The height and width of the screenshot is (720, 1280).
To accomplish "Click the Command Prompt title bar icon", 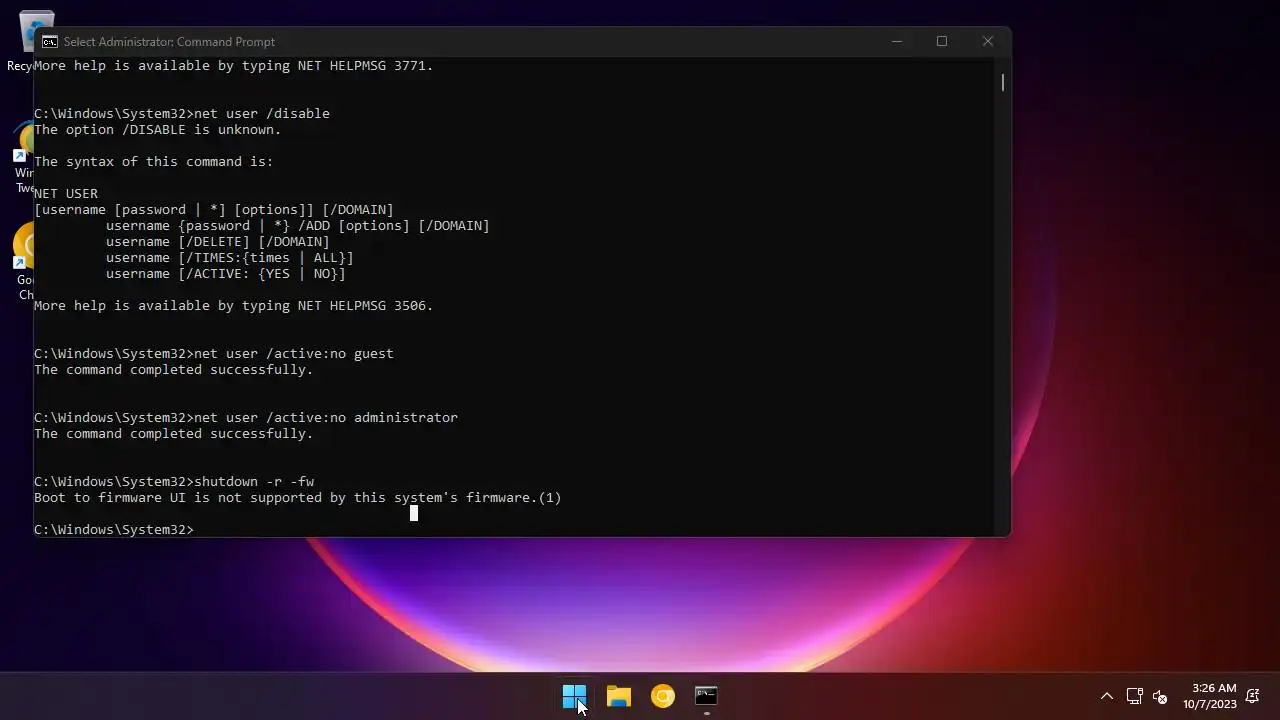I will click(x=49, y=41).
